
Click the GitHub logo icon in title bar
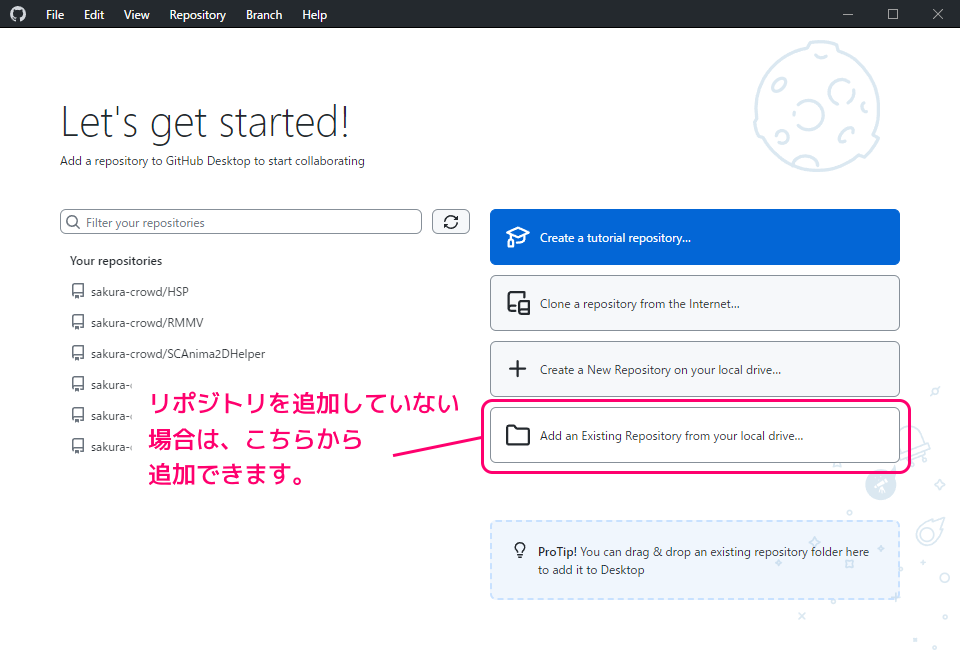(18, 15)
